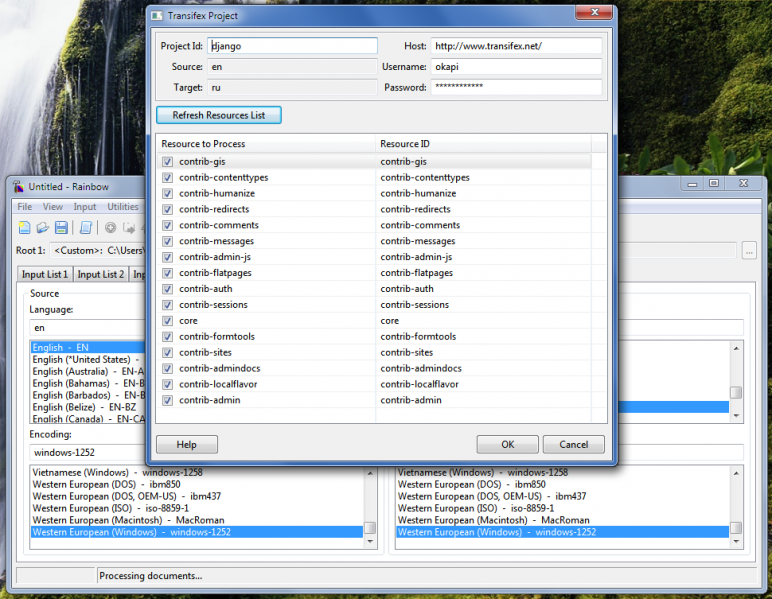The height and width of the screenshot is (599, 772).
Task: Click the browse '...' button beside Root path
Action: pyautogui.click(x=749, y=250)
